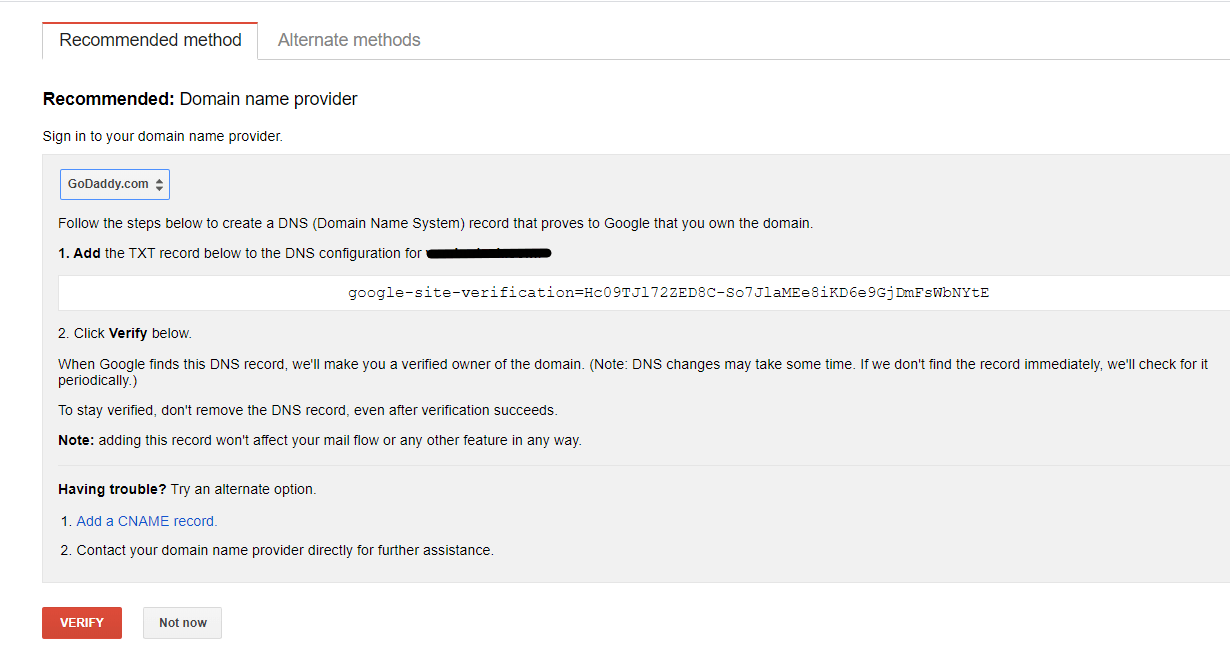This screenshot has width=1230, height=656.
Task: Click the VERIFY button
Action: (x=81, y=622)
